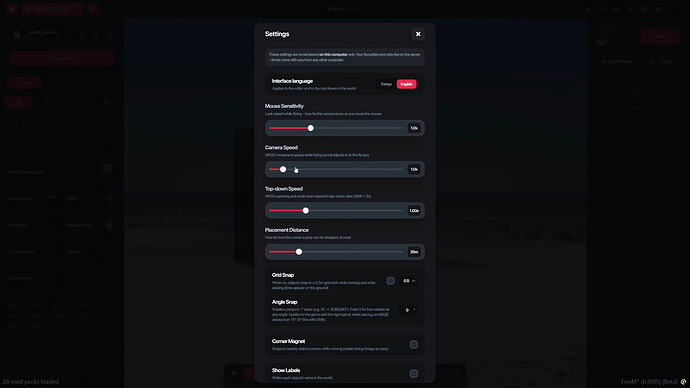
Task: Click the '28 mod packs loaded' status text
Action: [31, 381]
